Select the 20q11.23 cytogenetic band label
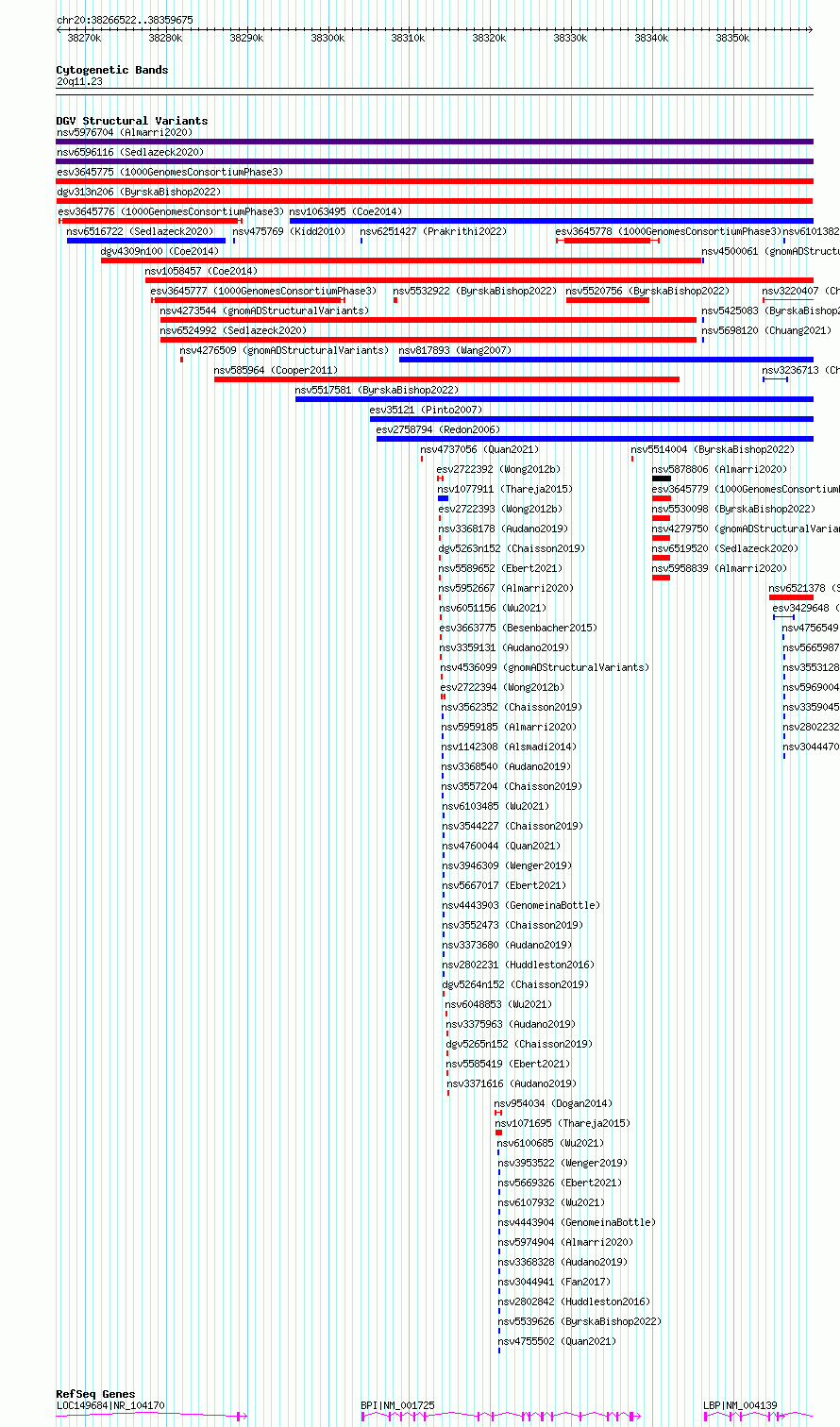 click(79, 81)
